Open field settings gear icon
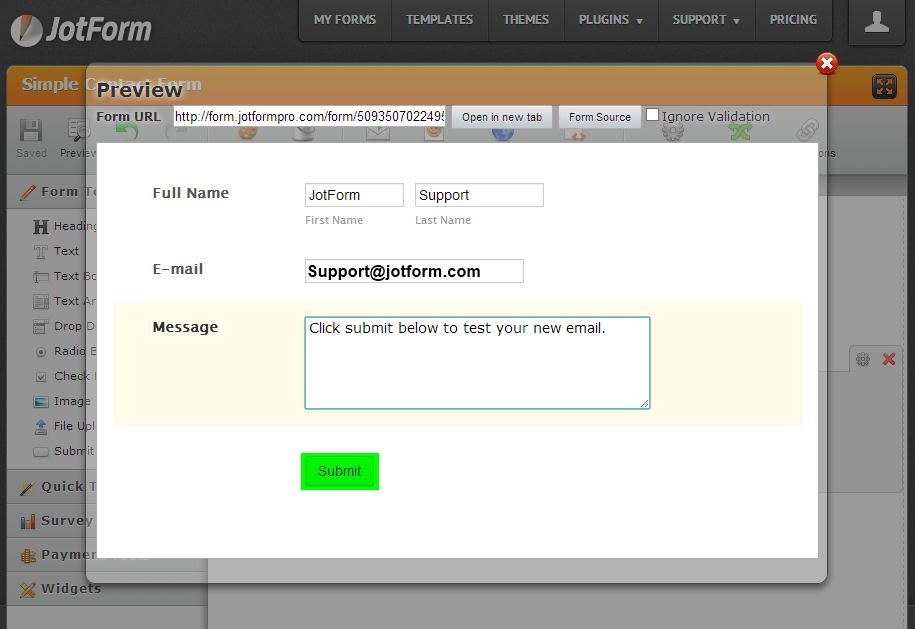 (863, 359)
